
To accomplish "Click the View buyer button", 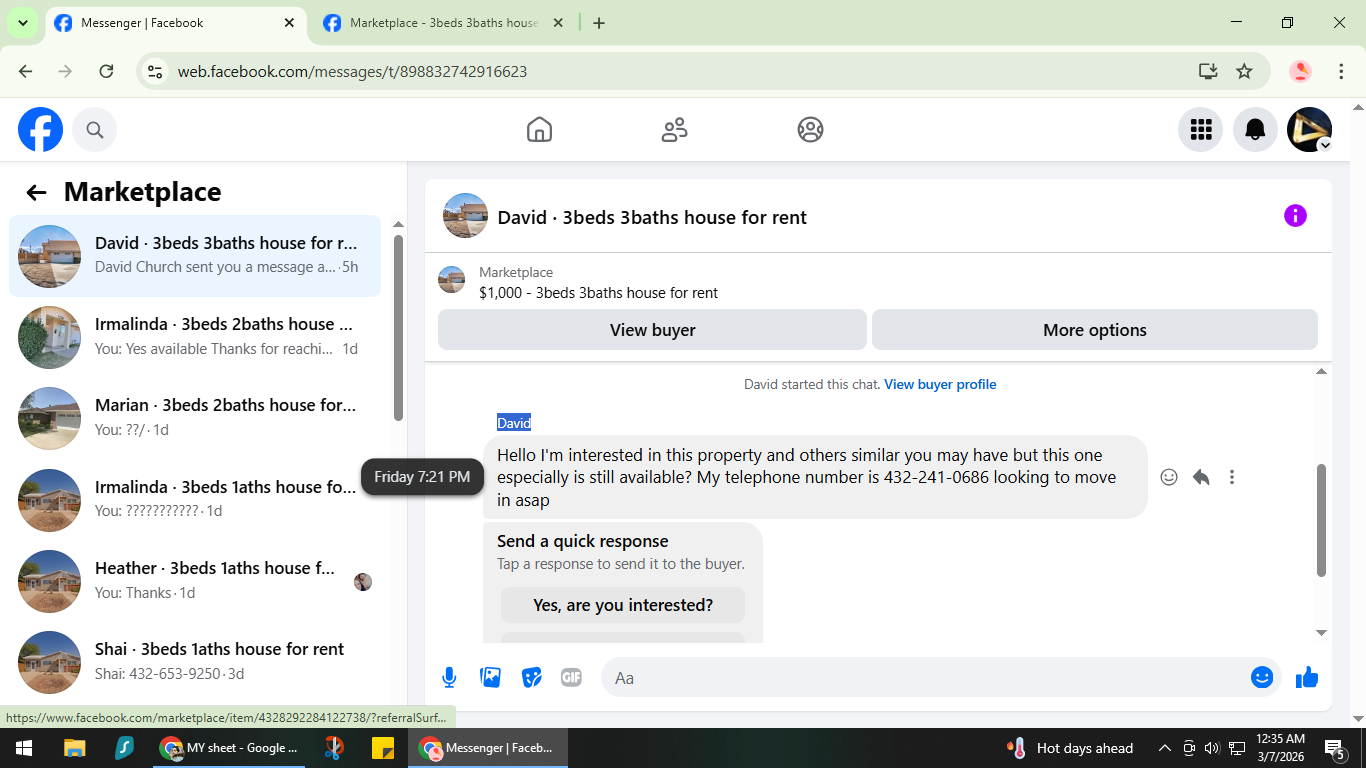I will tap(652, 330).
